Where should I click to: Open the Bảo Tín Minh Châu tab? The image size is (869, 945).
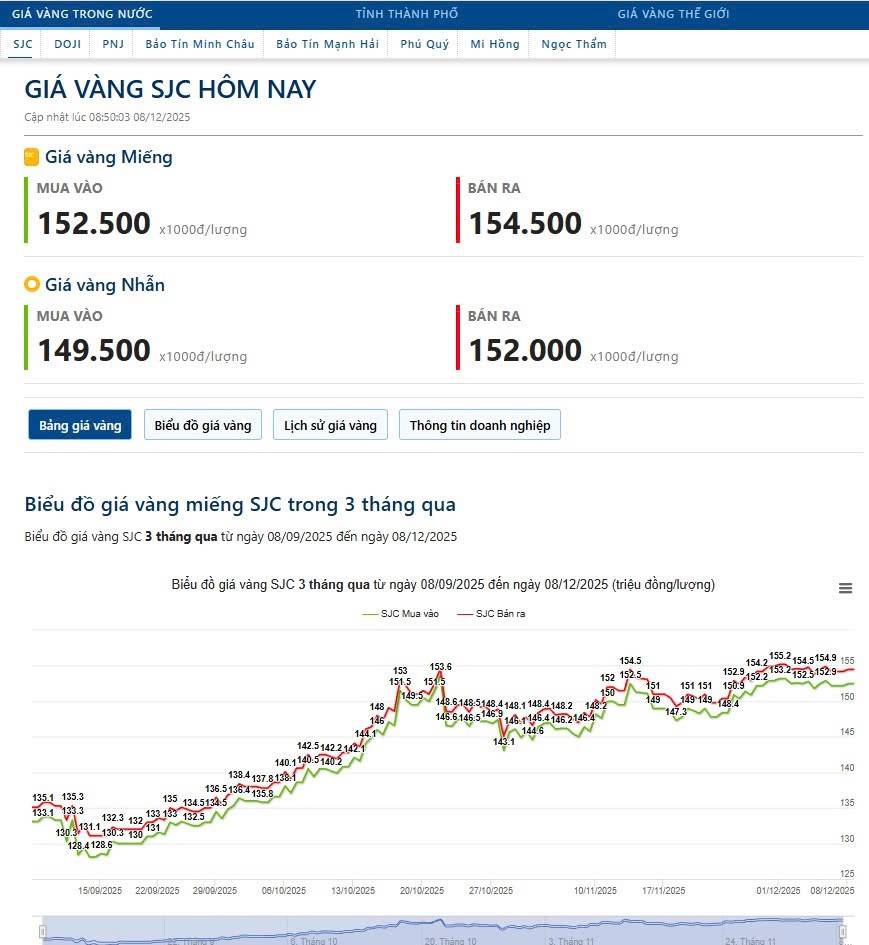point(200,44)
